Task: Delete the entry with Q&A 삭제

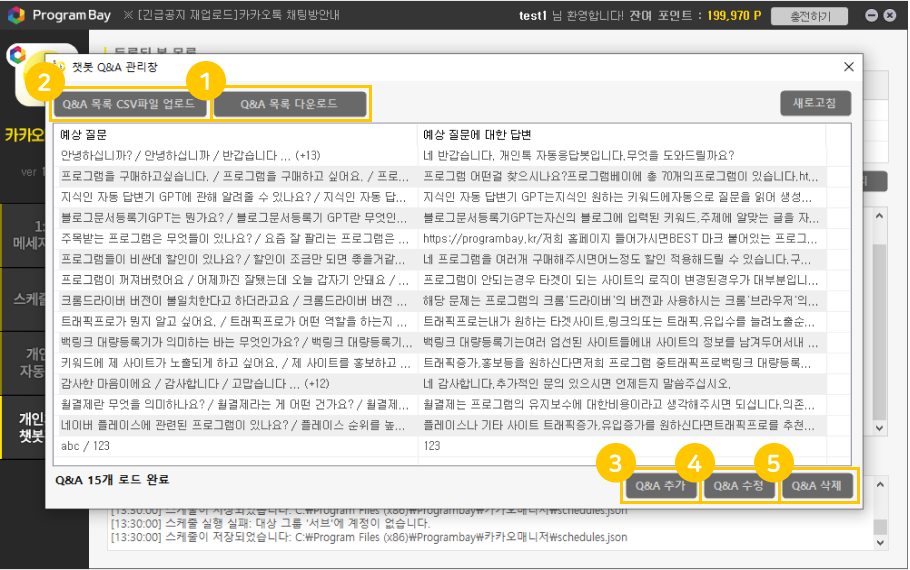Action: point(818,486)
